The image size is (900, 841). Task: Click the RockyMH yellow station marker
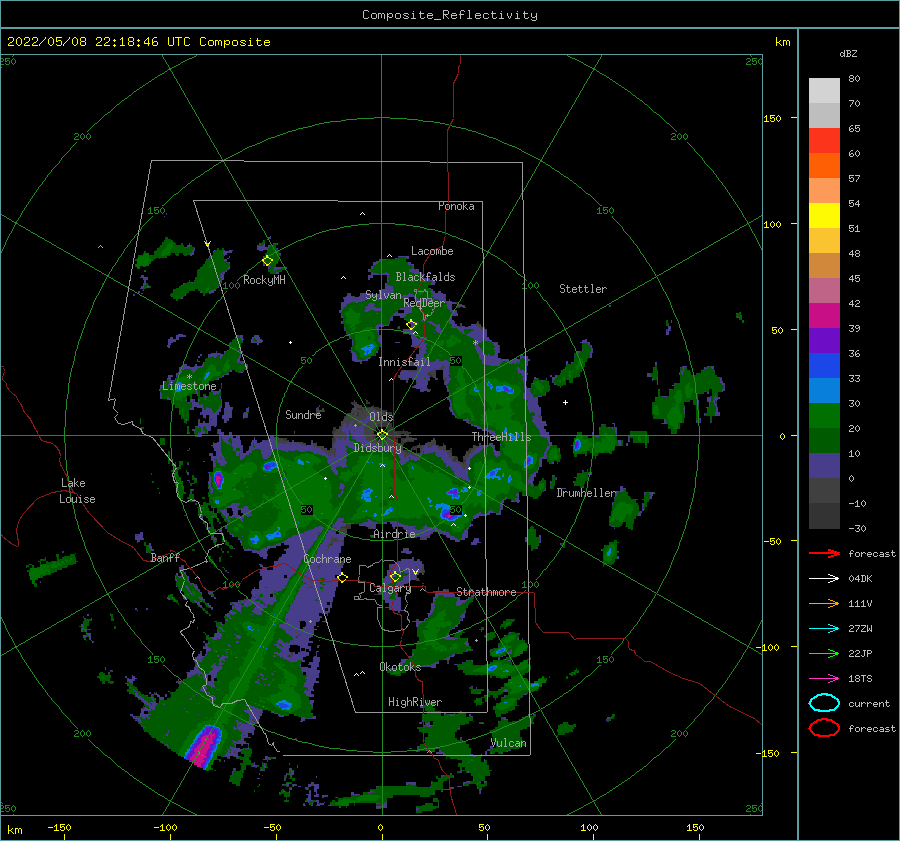coord(267,261)
